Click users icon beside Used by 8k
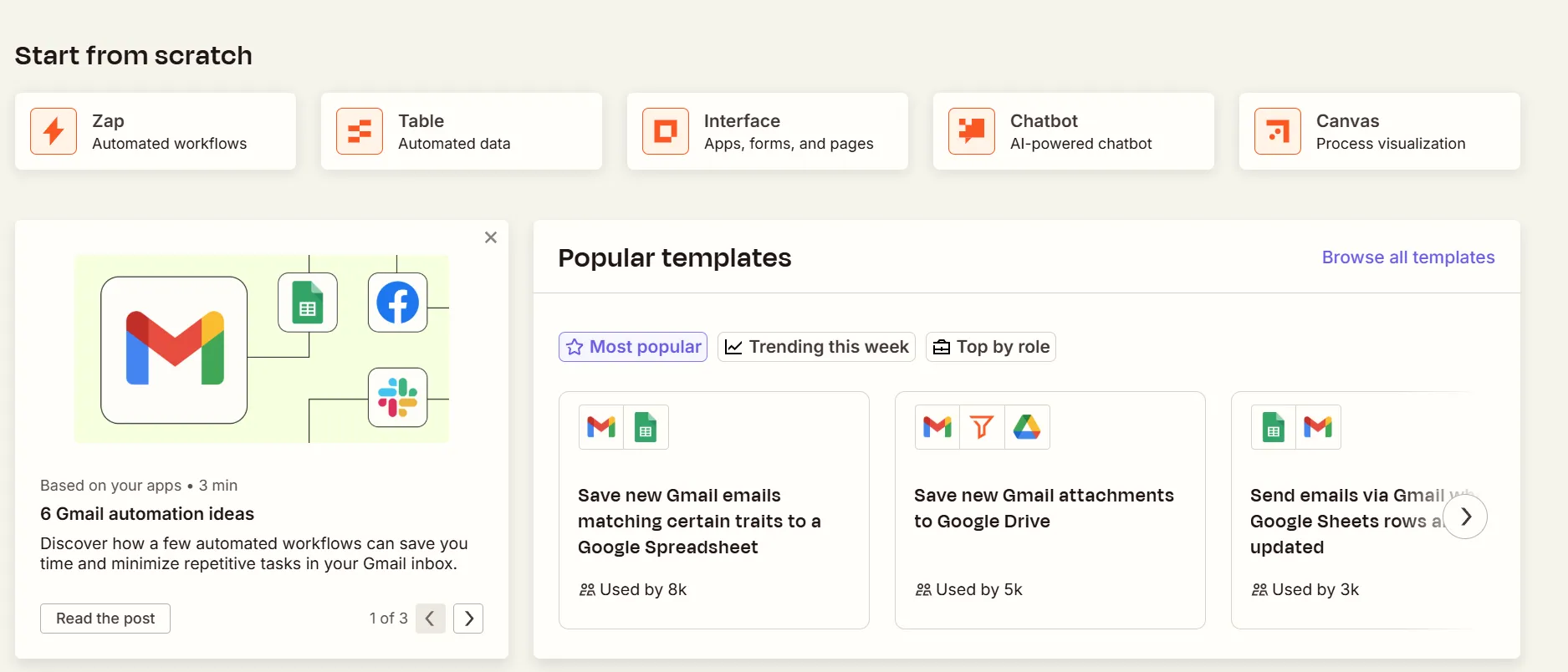The image size is (1568, 672). [587, 590]
